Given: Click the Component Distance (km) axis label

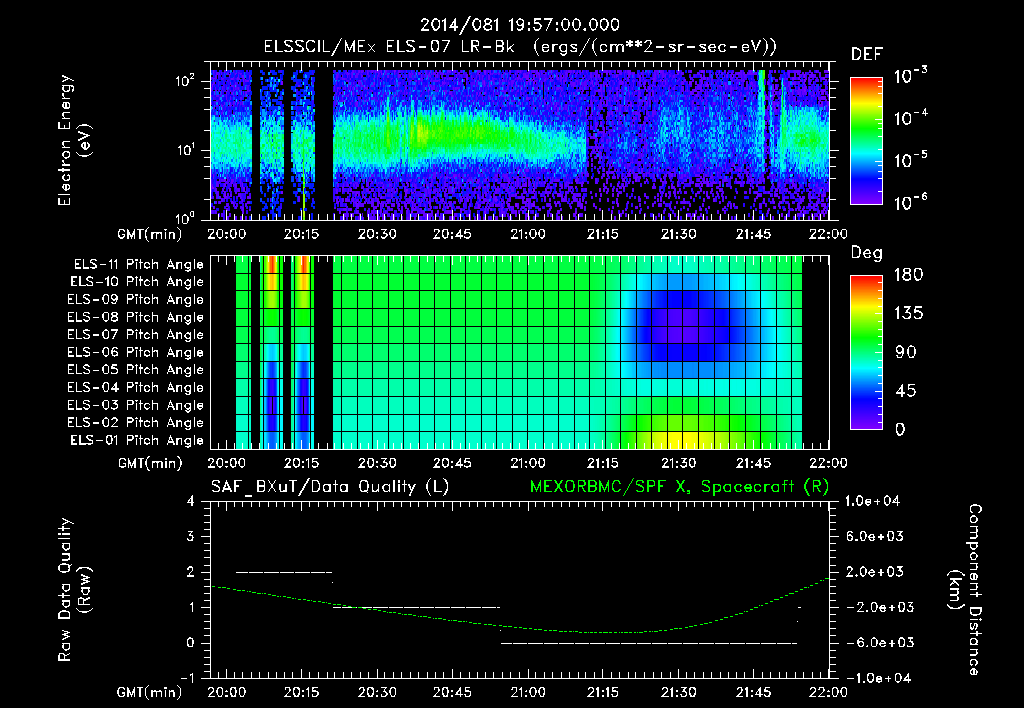Looking at the screenshot, I should (965, 590).
